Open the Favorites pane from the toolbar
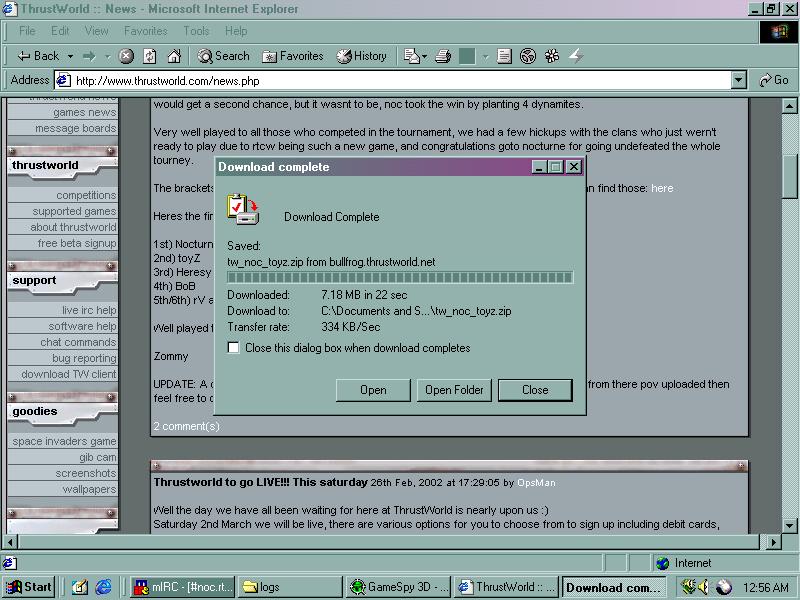This screenshot has height=600, width=800. [293, 56]
